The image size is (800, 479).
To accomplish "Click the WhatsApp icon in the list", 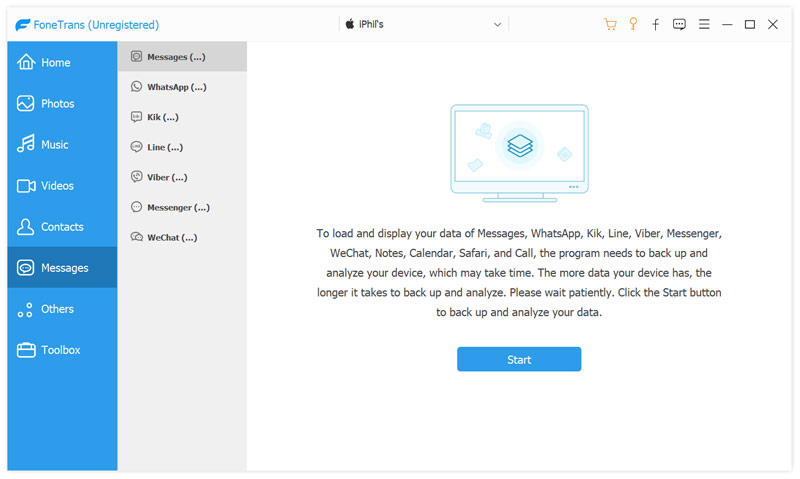I will click(x=136, y=86).
